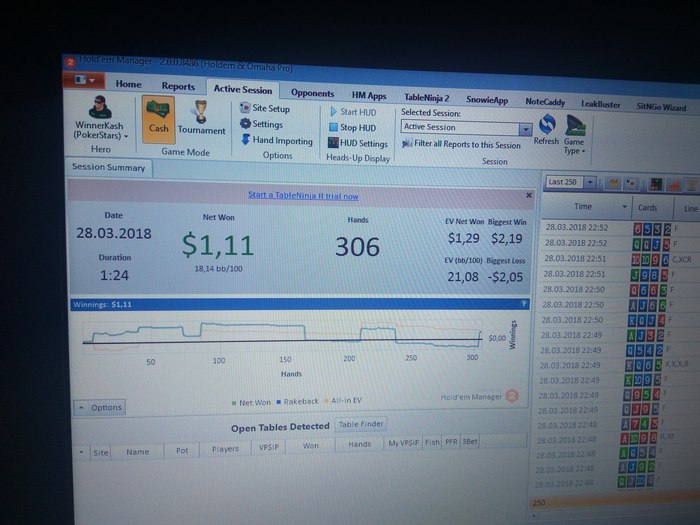Select Cash game mode
The width and height of the screenshot is (700, 525).
click(158, 120)
